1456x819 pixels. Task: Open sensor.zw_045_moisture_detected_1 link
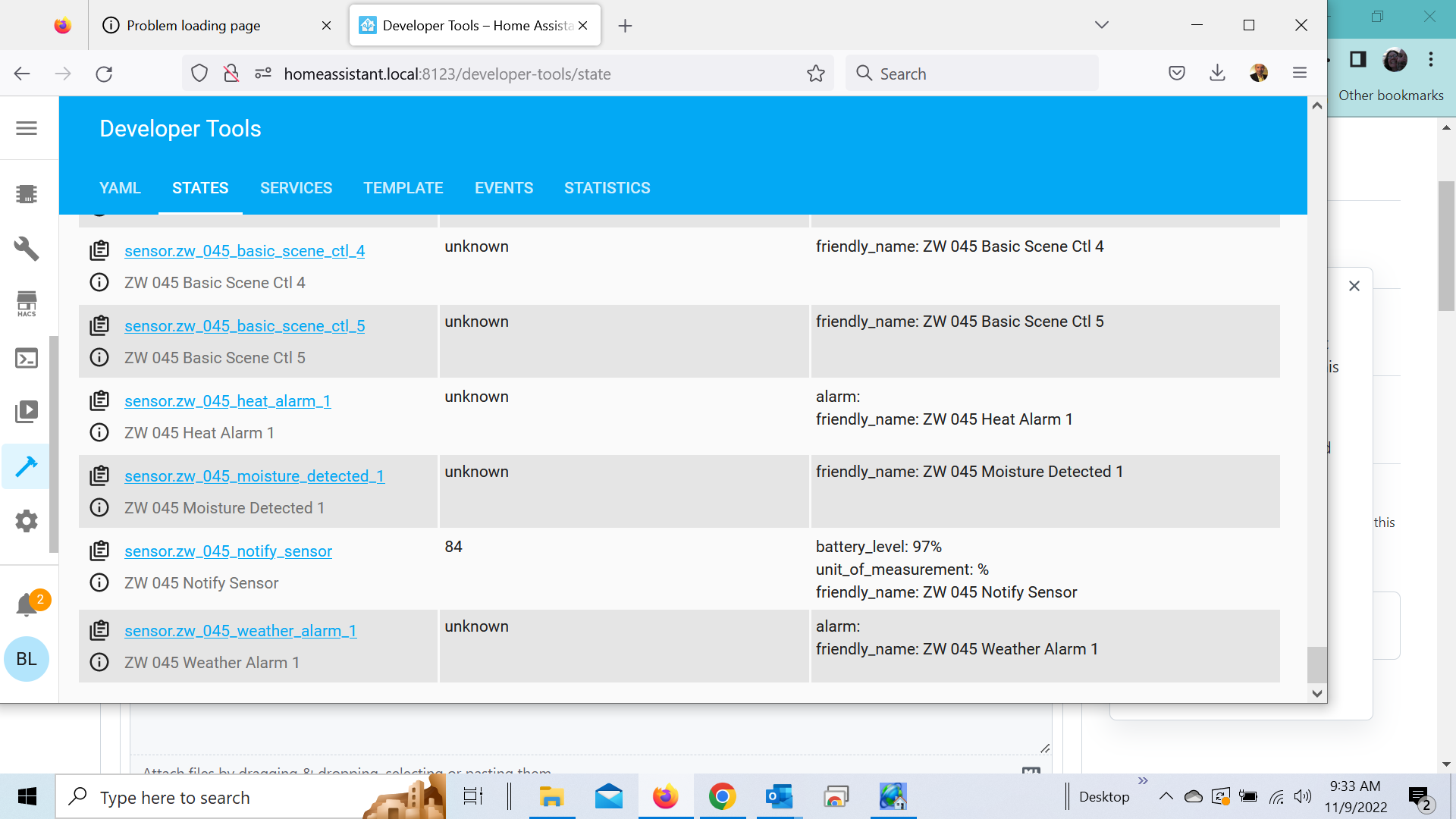(254, 476)
